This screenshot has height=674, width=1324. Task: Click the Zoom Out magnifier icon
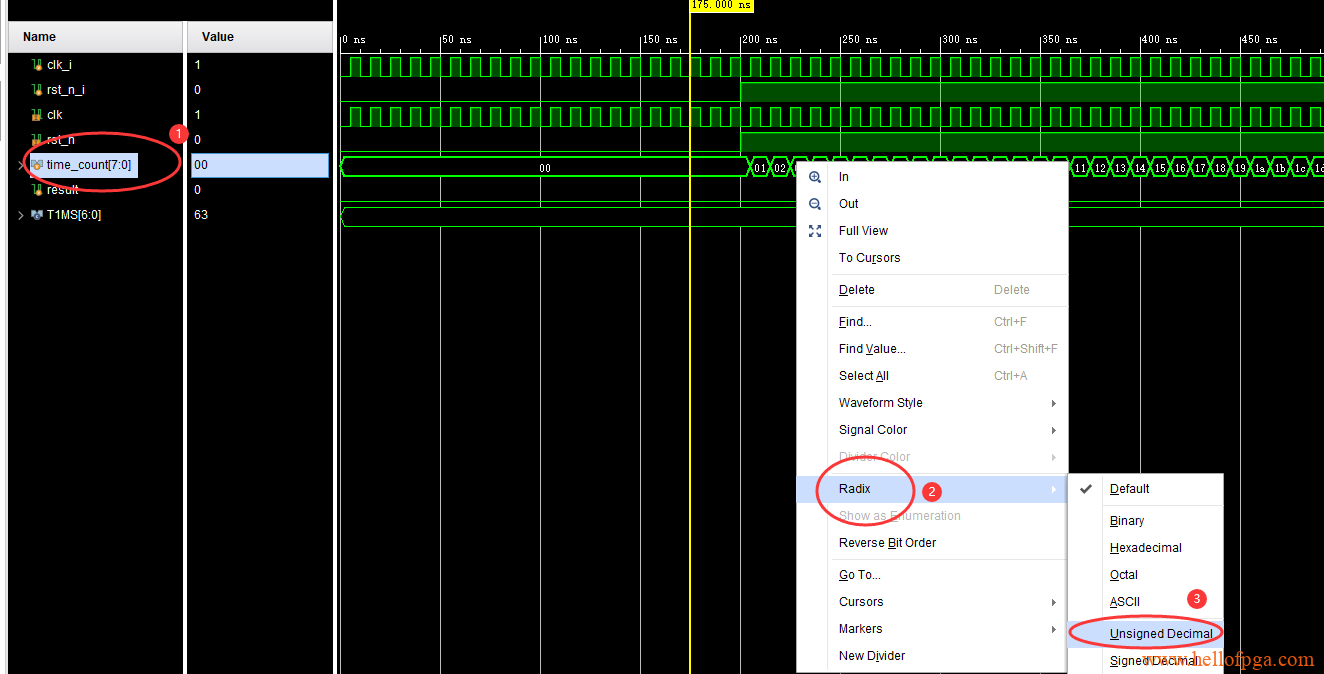point(815,204)
